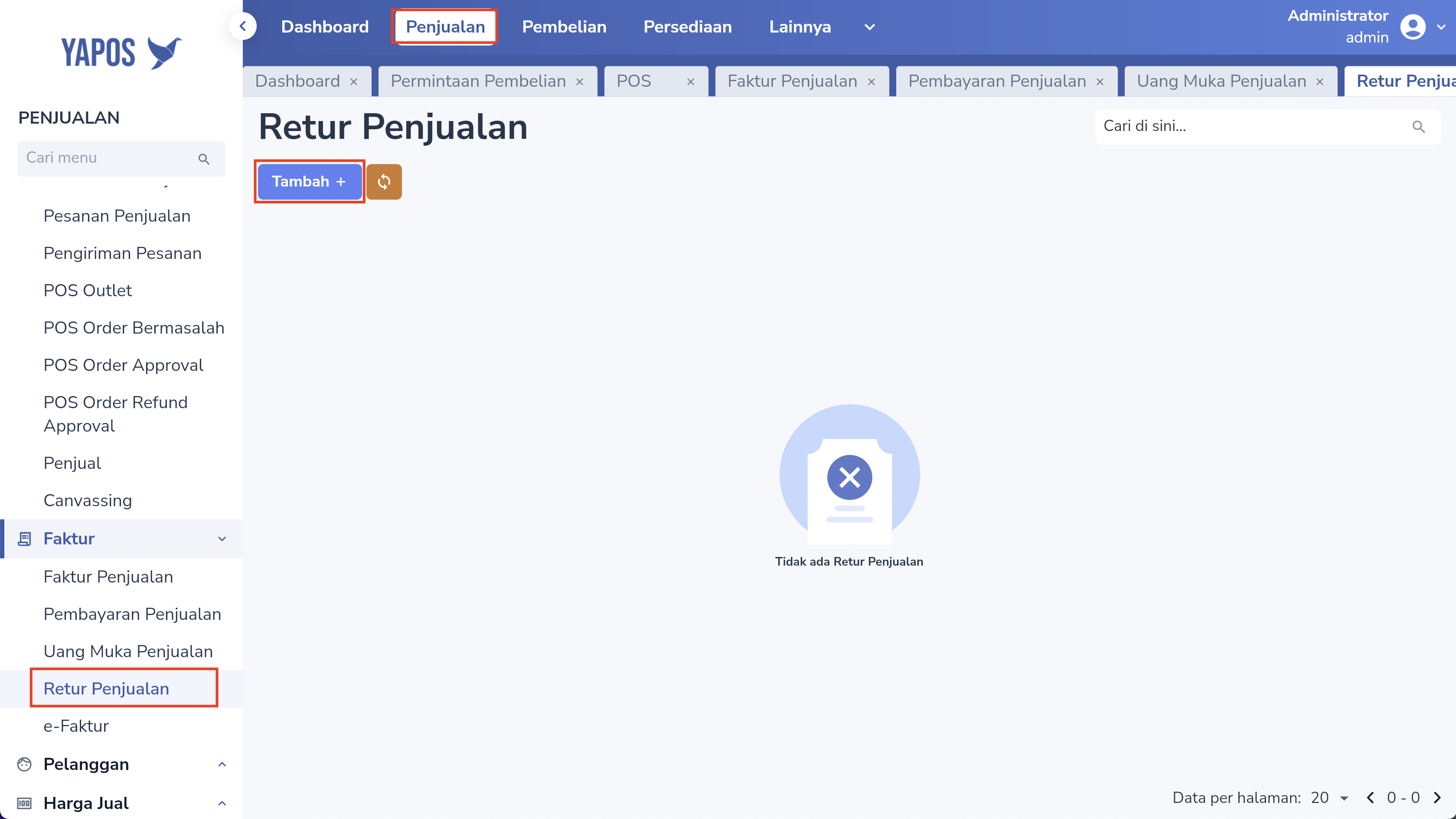Screen dimensions: 1456x819
Task: Expand the Pelanggan menu group
Action: coord(222,764)
